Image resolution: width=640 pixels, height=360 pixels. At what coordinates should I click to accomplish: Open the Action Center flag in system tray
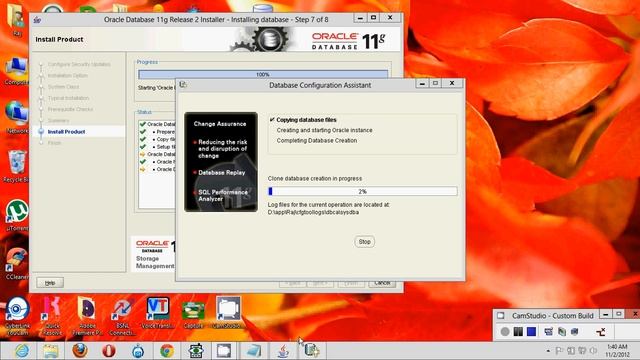pyautogui.click(x=559, y=351)
